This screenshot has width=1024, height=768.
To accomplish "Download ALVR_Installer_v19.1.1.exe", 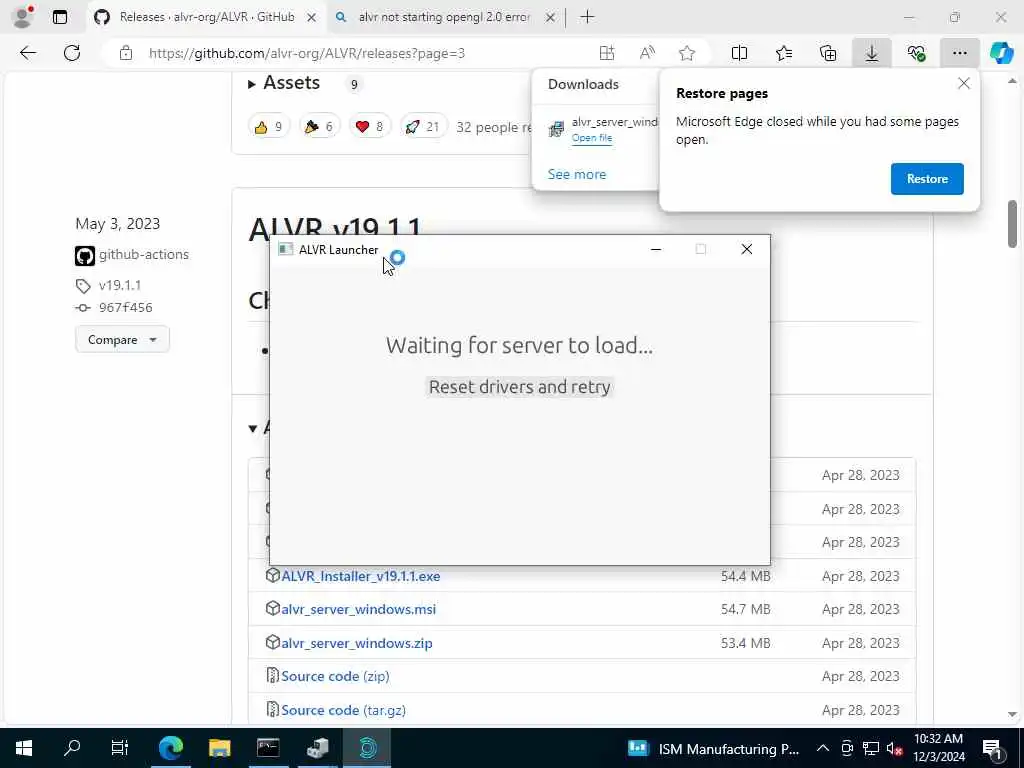I will 360,576.
